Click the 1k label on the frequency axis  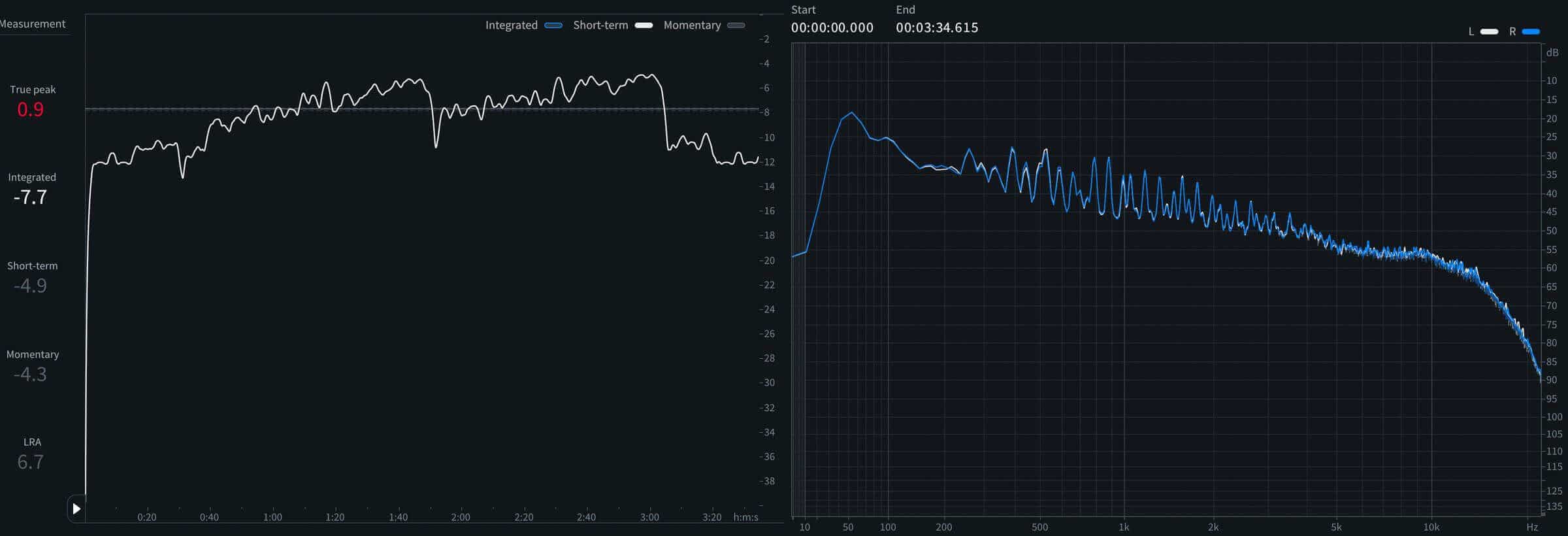point(1124,527)
